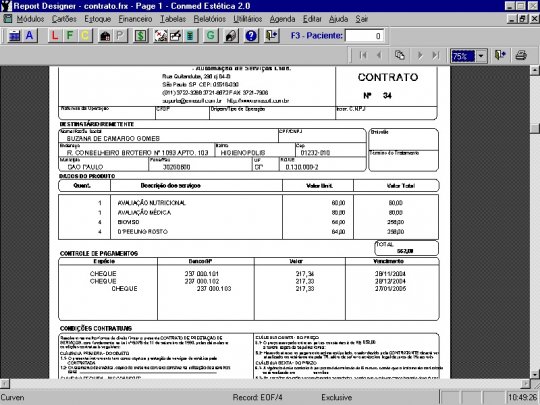This screenshot has height=405, width=540.
Task: Click the calculator icon in the toolbar
Action: [x=14, y=35]
